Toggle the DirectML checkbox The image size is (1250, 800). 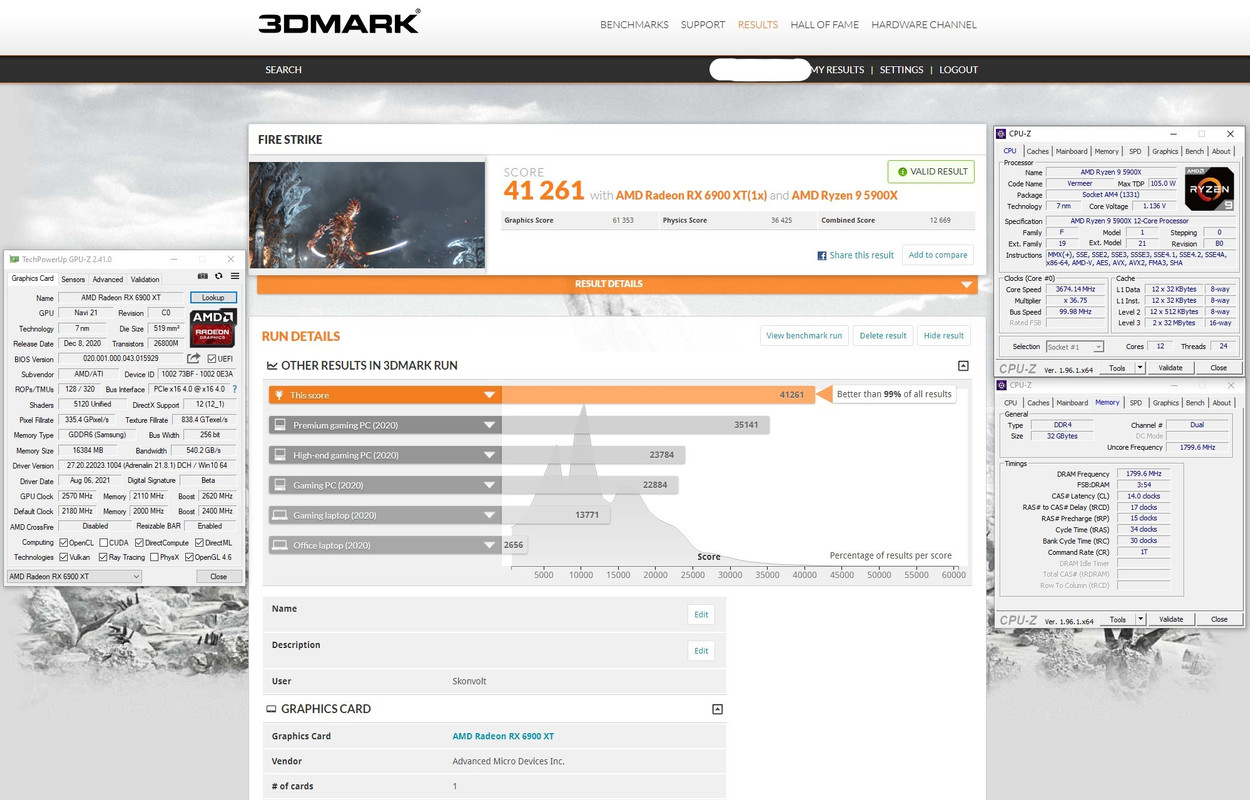pyautogui.click(x=198, y=542)
